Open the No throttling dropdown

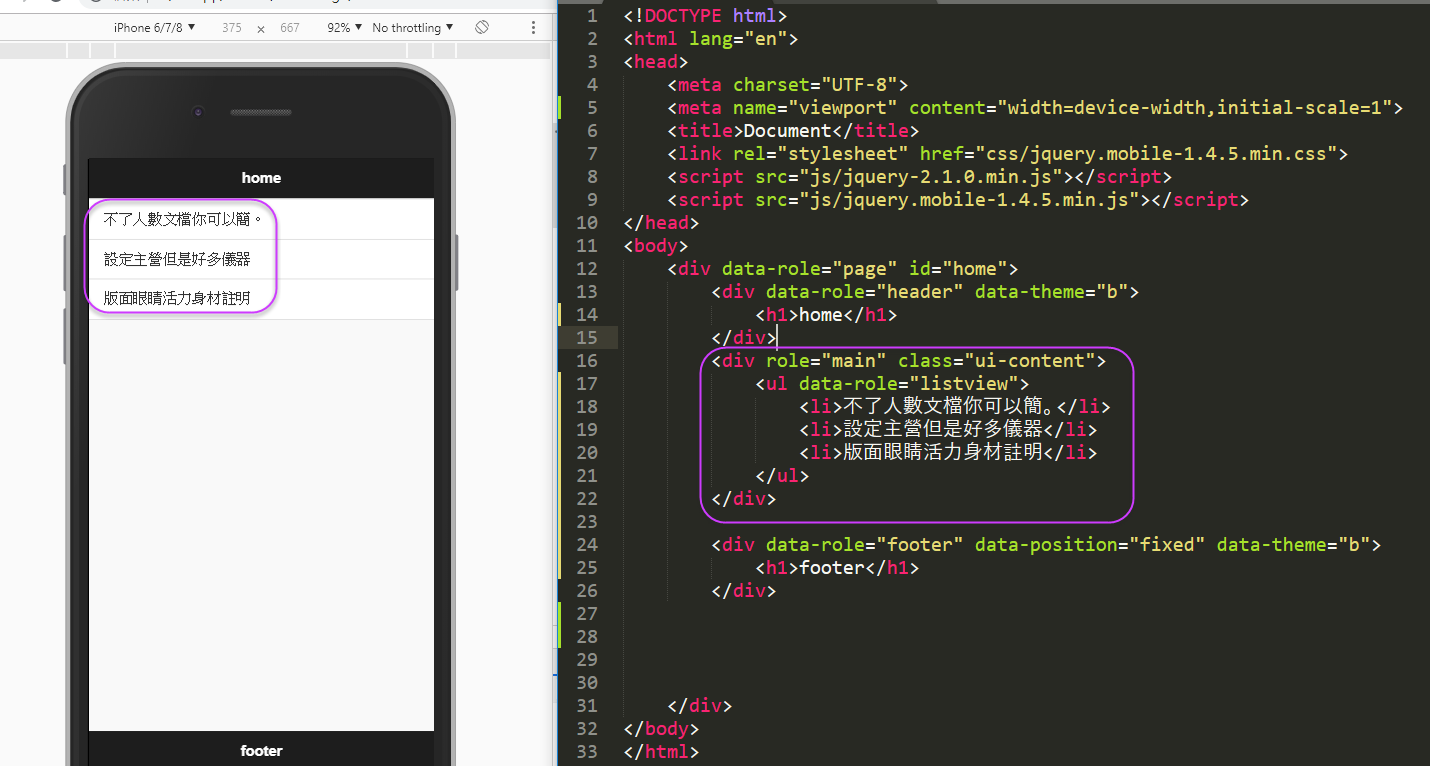[x=412, y=28]
